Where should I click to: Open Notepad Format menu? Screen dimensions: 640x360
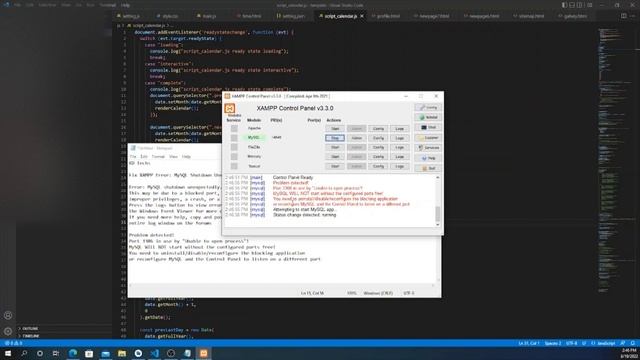(158, 156)
